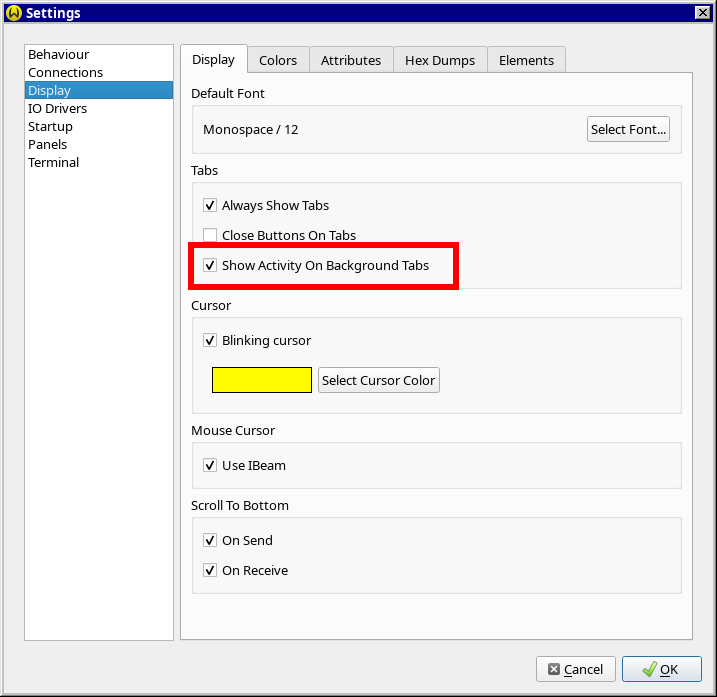Confirm settings with OK button

[662, 669]
